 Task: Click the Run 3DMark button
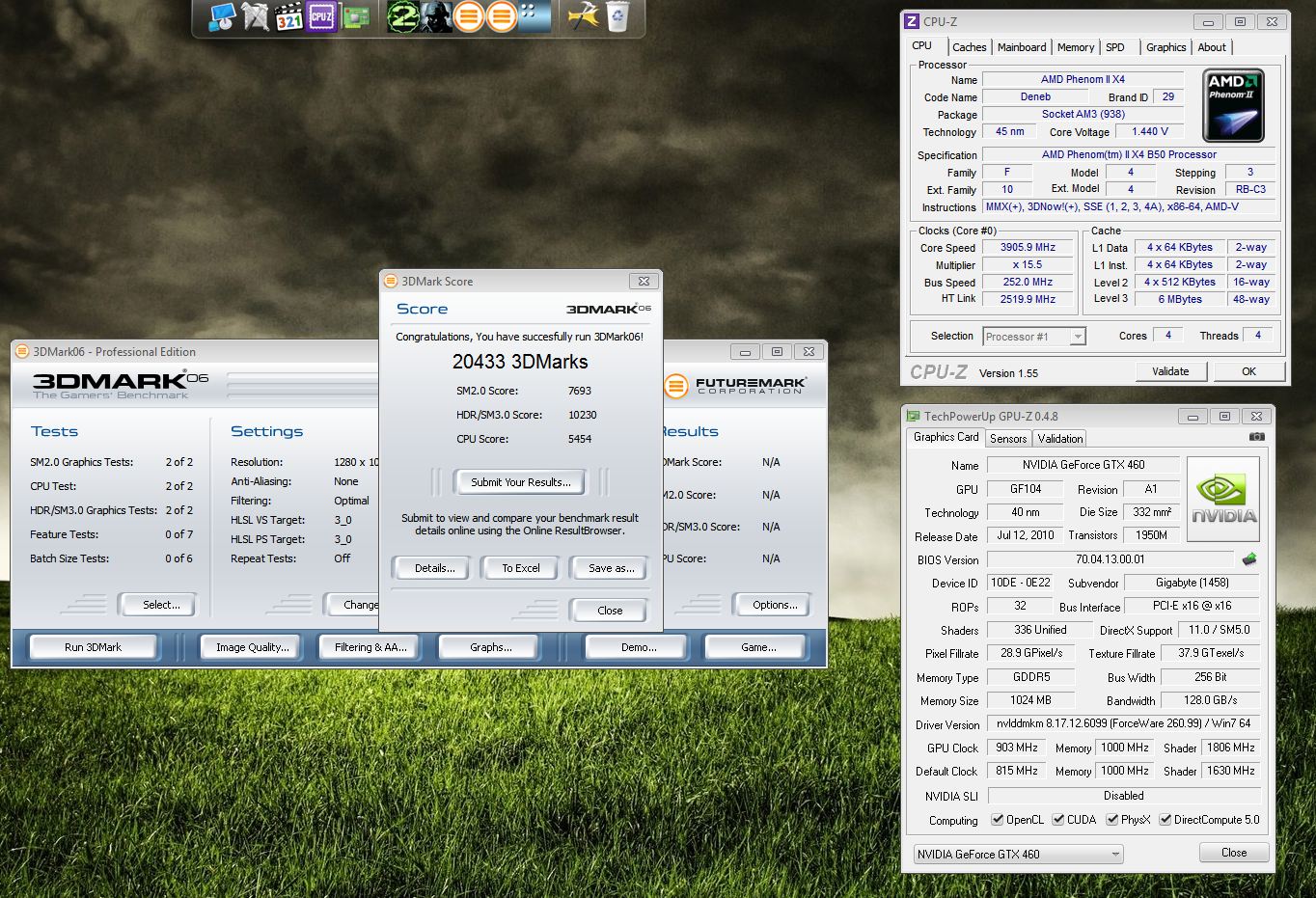pos(93,647)
